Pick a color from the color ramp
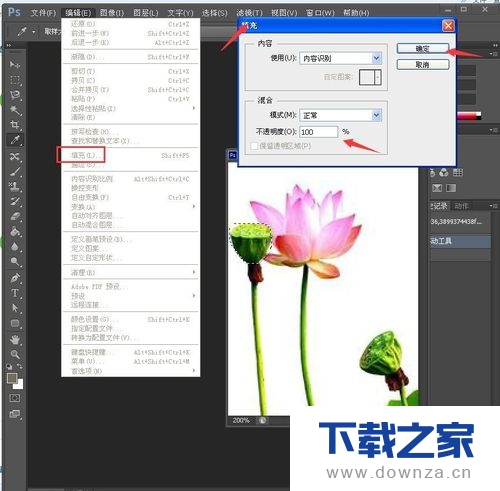500x491 pixels. [469, 116]
